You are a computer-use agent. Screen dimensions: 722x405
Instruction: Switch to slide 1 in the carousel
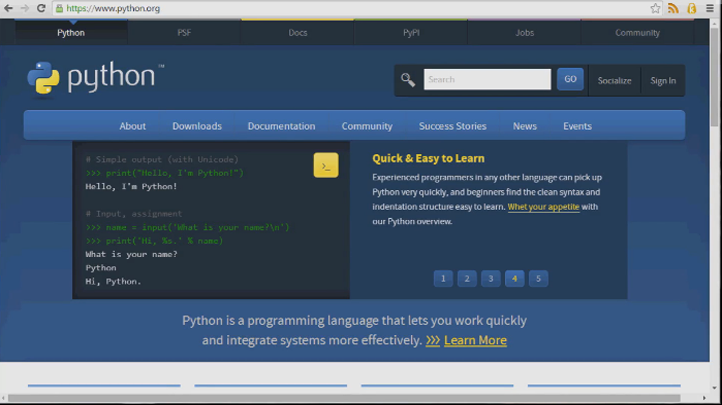pyautogui.click(x=444, y=278)
